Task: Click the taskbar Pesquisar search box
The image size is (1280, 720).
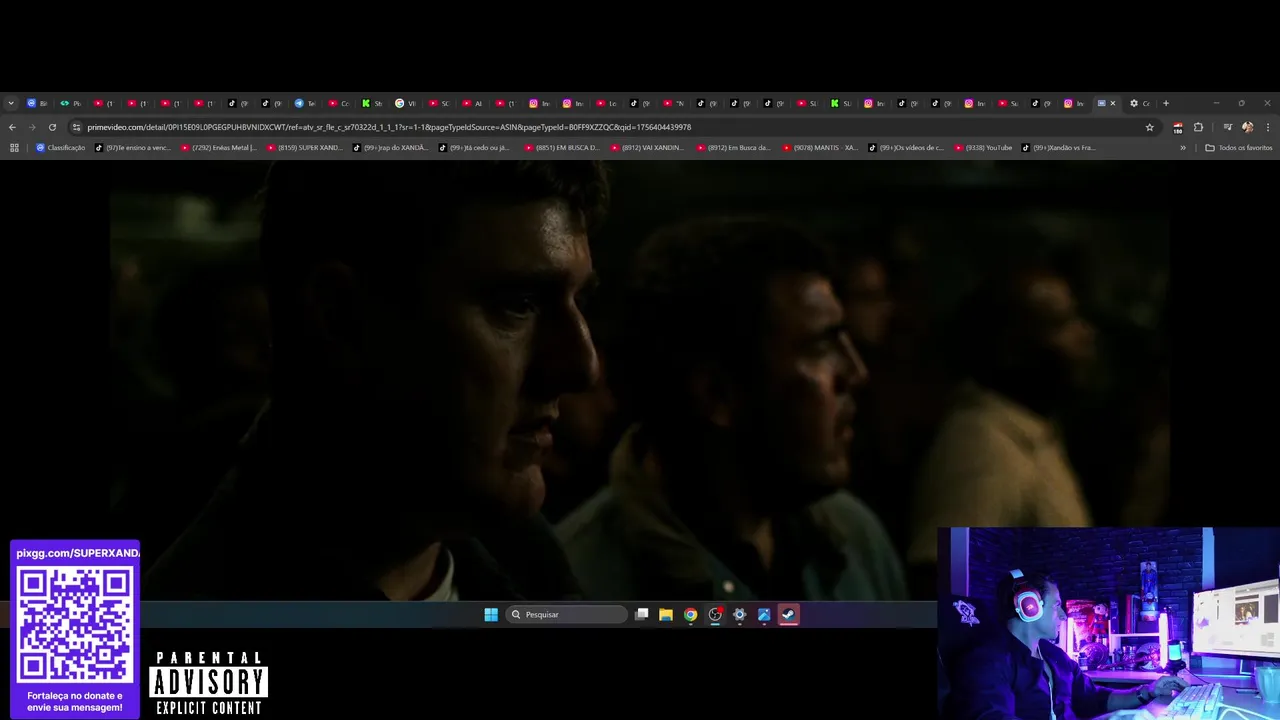Action: 567,615
